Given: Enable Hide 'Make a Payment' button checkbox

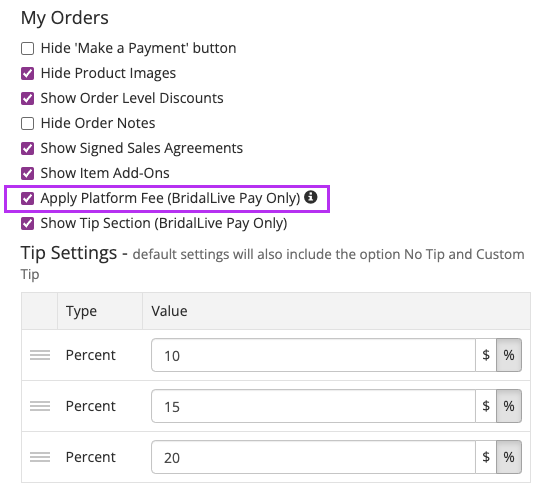Looking at the screenshot, I should click(28, 48).
